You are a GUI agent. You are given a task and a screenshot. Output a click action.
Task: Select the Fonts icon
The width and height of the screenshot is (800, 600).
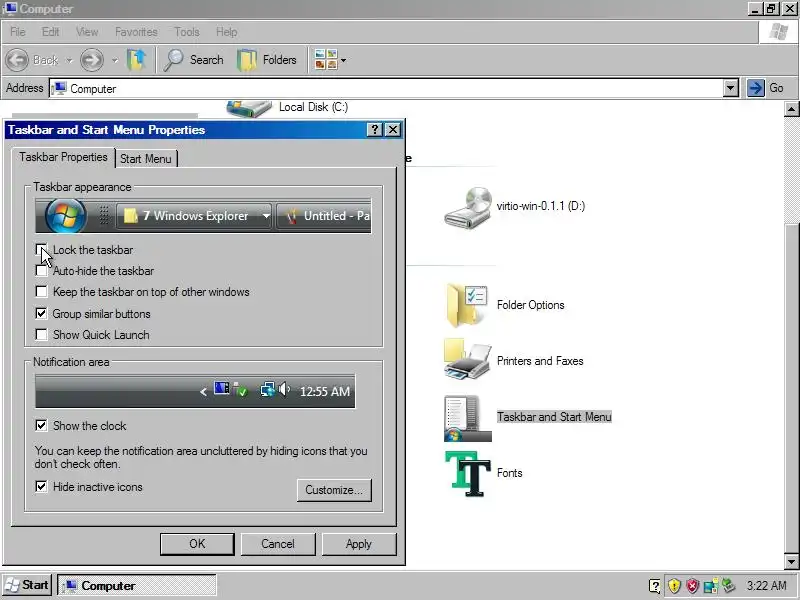(468, 473)
